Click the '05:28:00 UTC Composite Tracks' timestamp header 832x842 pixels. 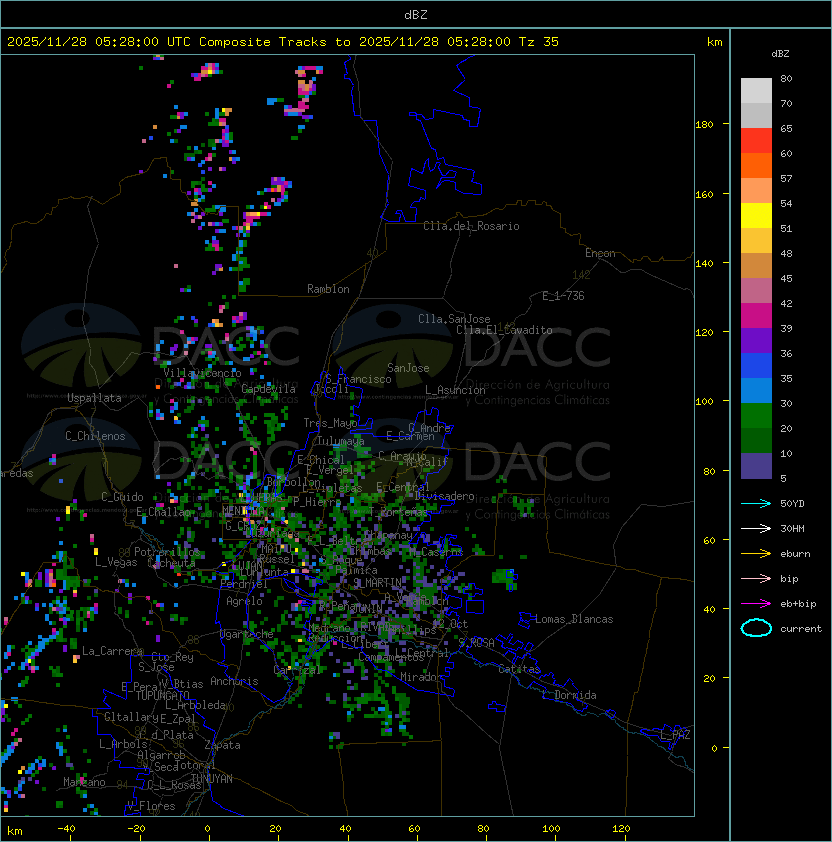click(x=211, y=42)
